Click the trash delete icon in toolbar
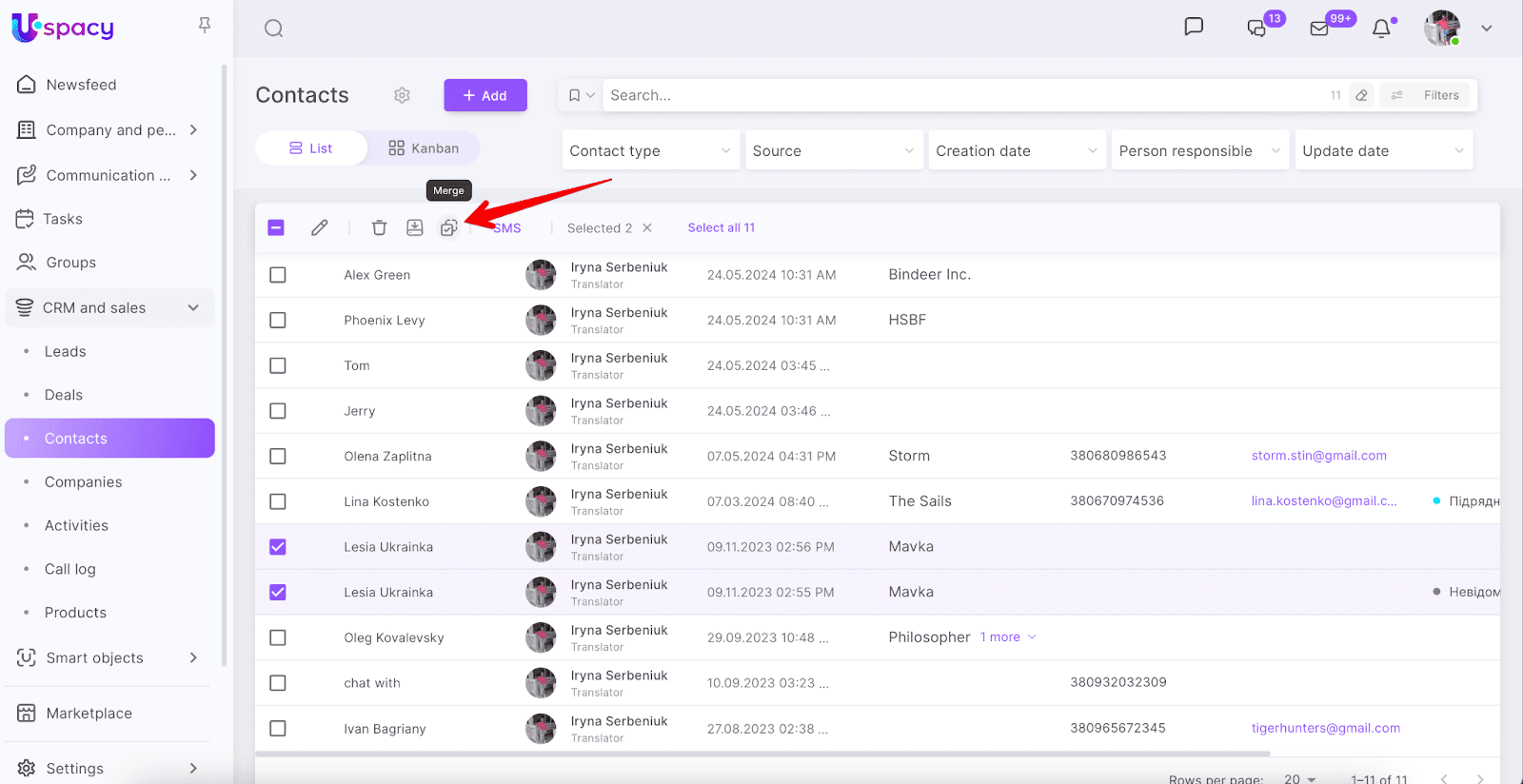This screenshot has width=1523, height=784. (x=379, y=227)
